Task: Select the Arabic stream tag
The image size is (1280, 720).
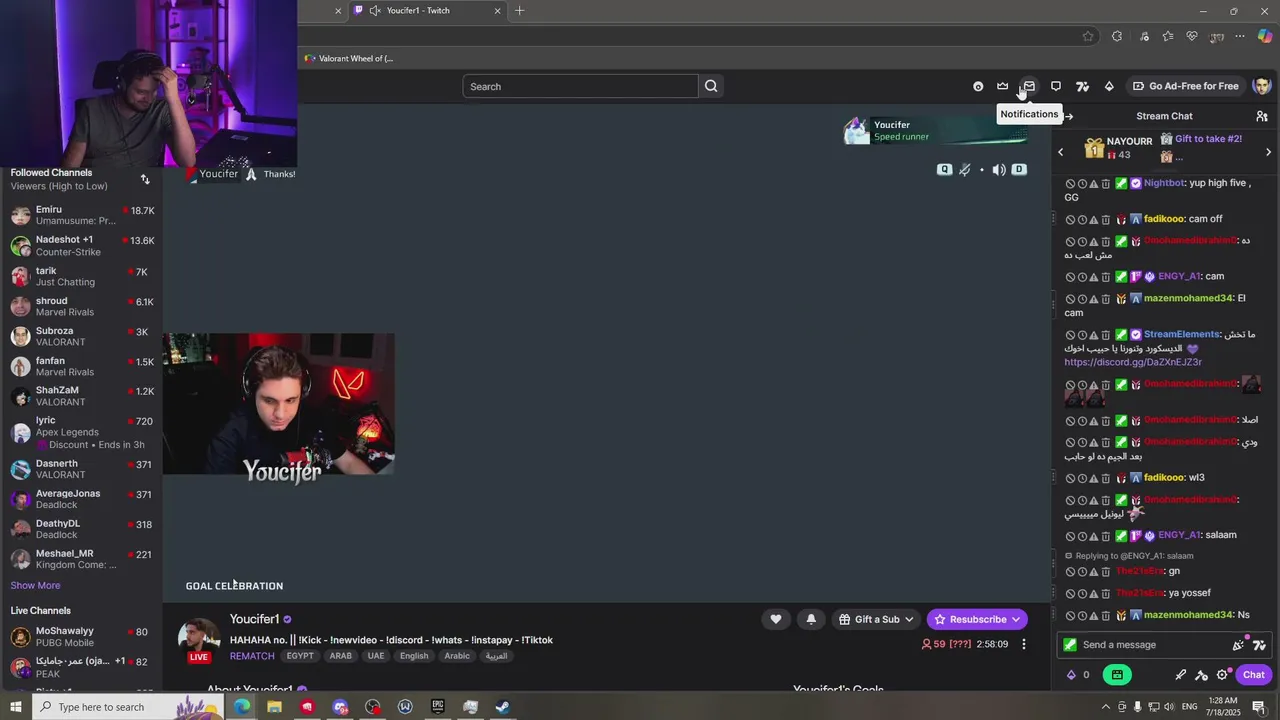Action: (x=457, y=656)
